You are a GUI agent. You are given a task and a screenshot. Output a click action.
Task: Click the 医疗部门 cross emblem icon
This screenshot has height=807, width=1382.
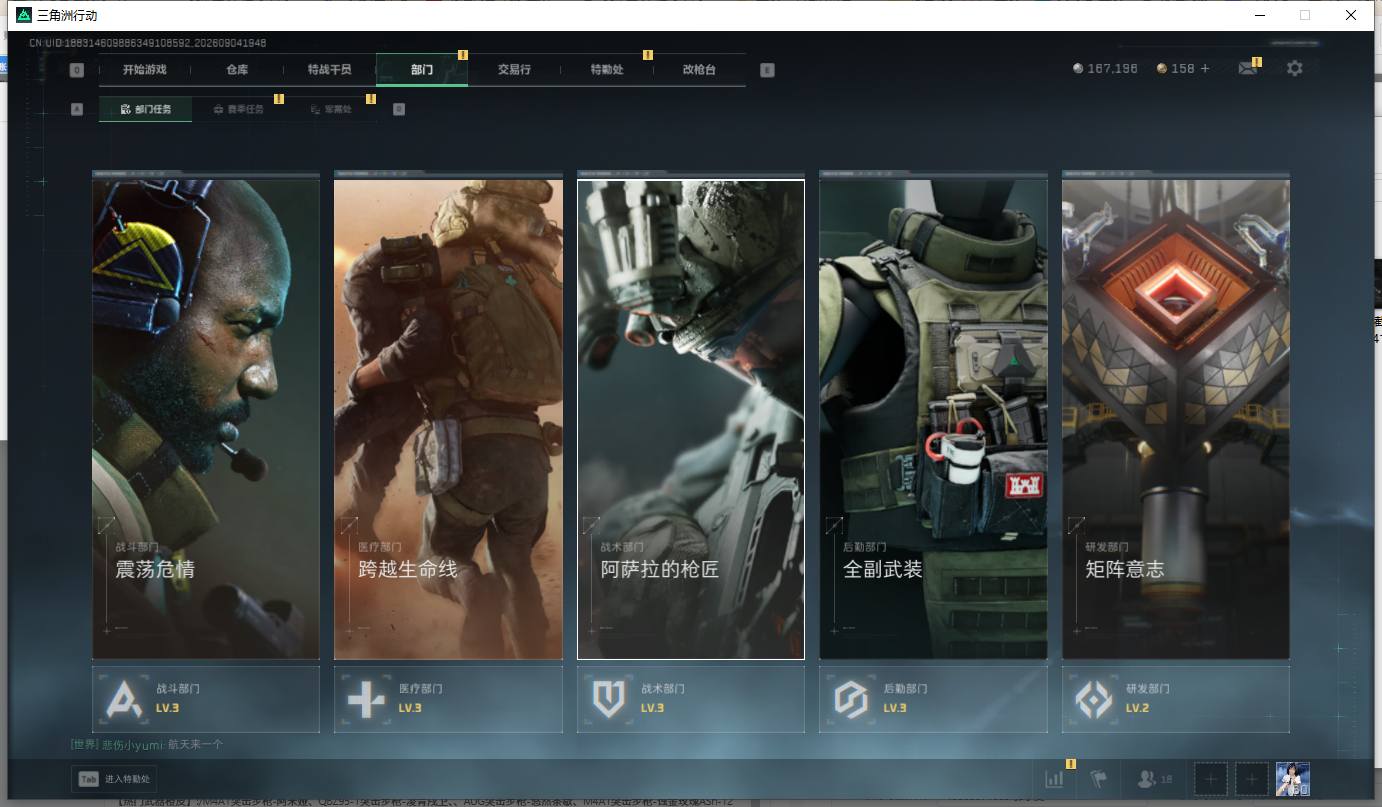(x=366, y=700)
